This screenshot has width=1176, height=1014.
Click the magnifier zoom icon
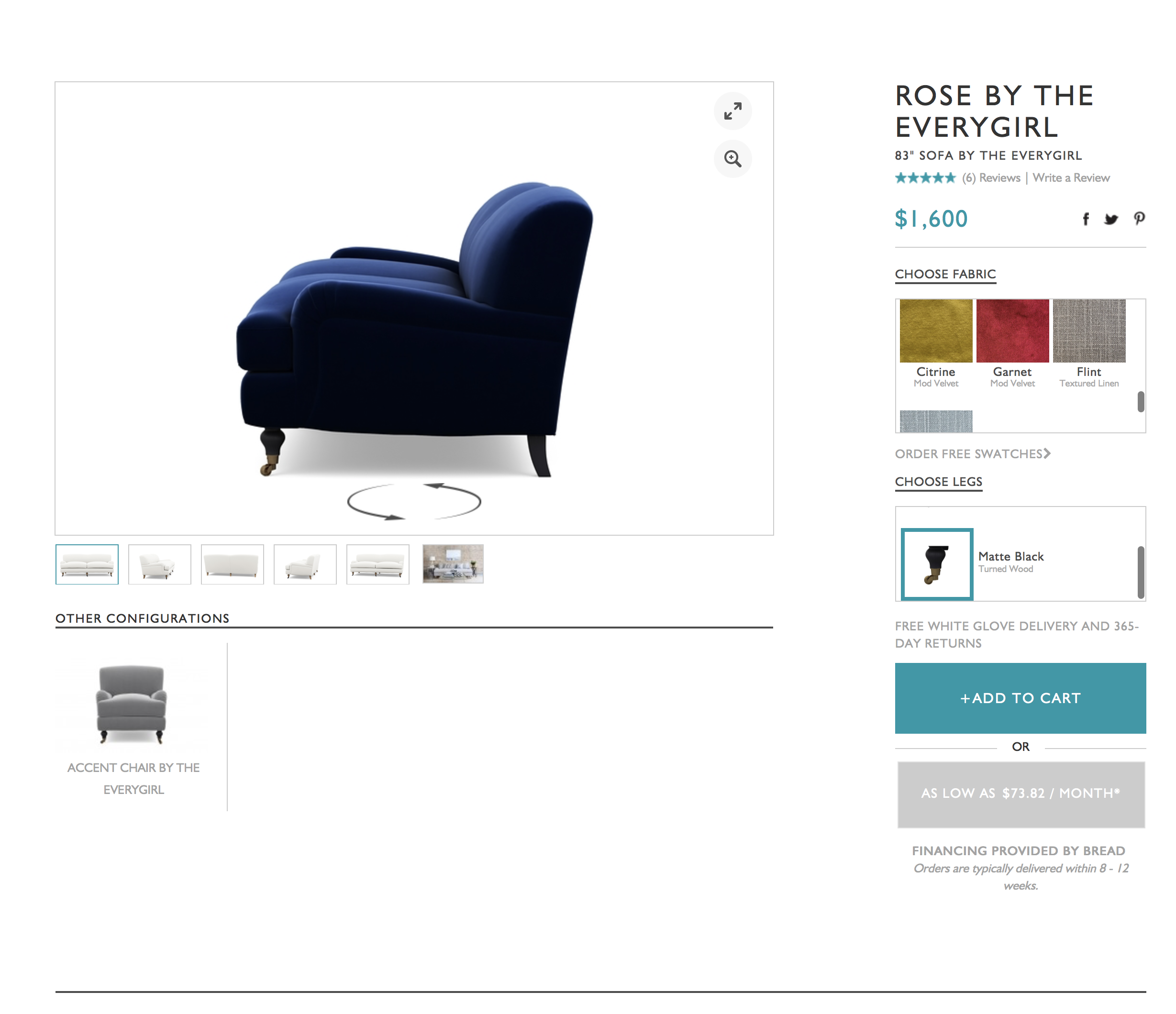tap(733, 159)
